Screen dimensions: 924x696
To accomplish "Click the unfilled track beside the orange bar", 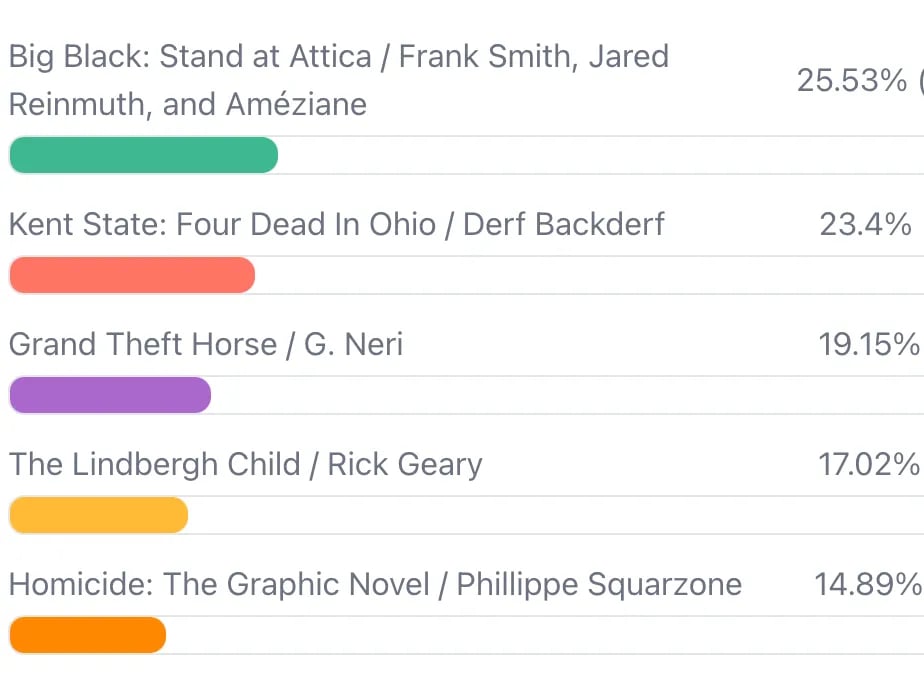I will point(545,635).
